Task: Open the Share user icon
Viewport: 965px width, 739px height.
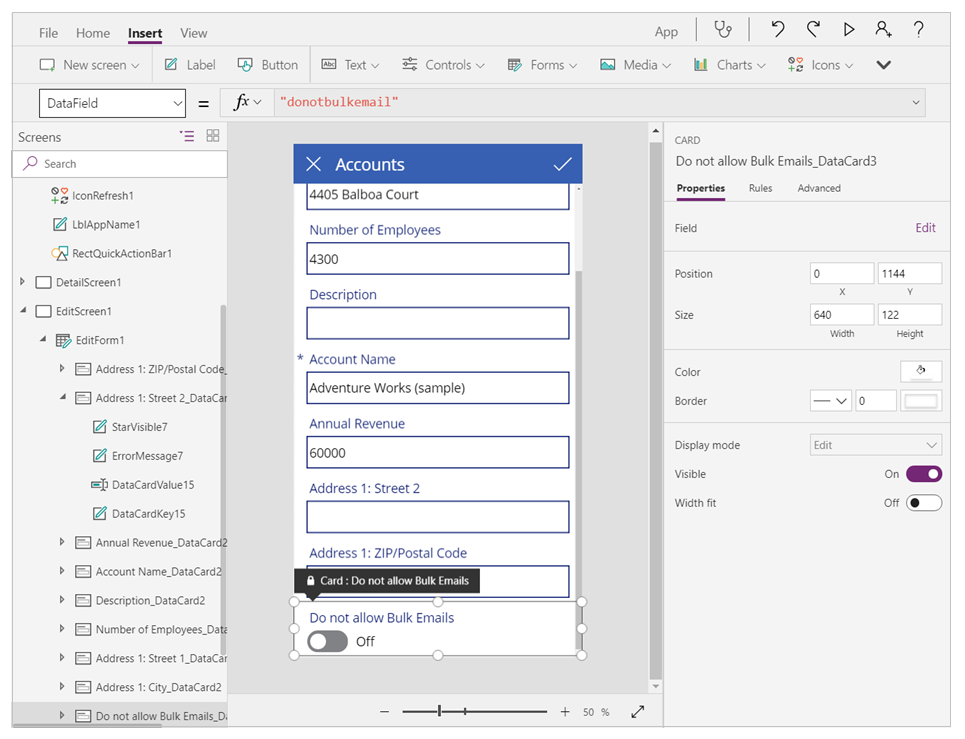Action: pos(883,30)
